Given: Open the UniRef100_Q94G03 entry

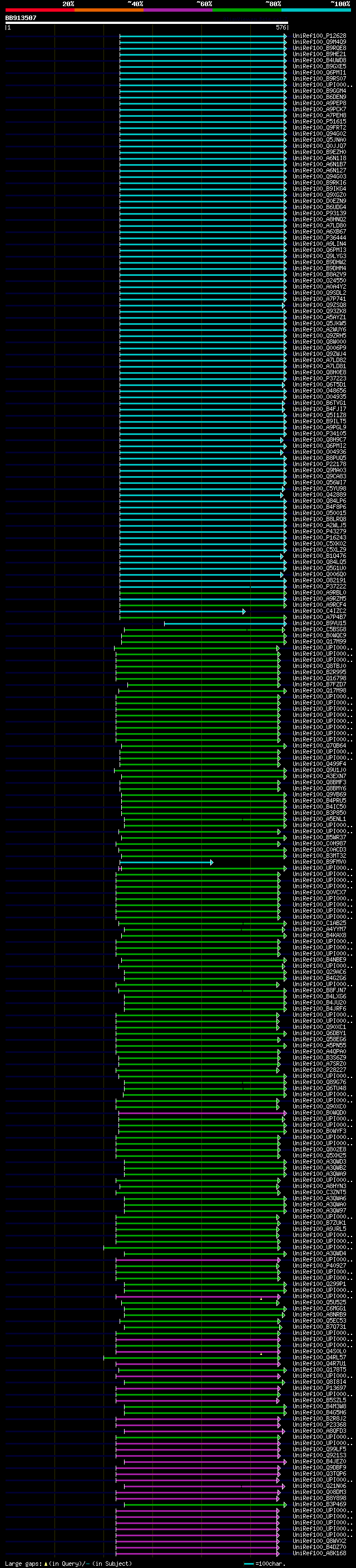Looking at the screenshot, I should (x=319, y=176).
